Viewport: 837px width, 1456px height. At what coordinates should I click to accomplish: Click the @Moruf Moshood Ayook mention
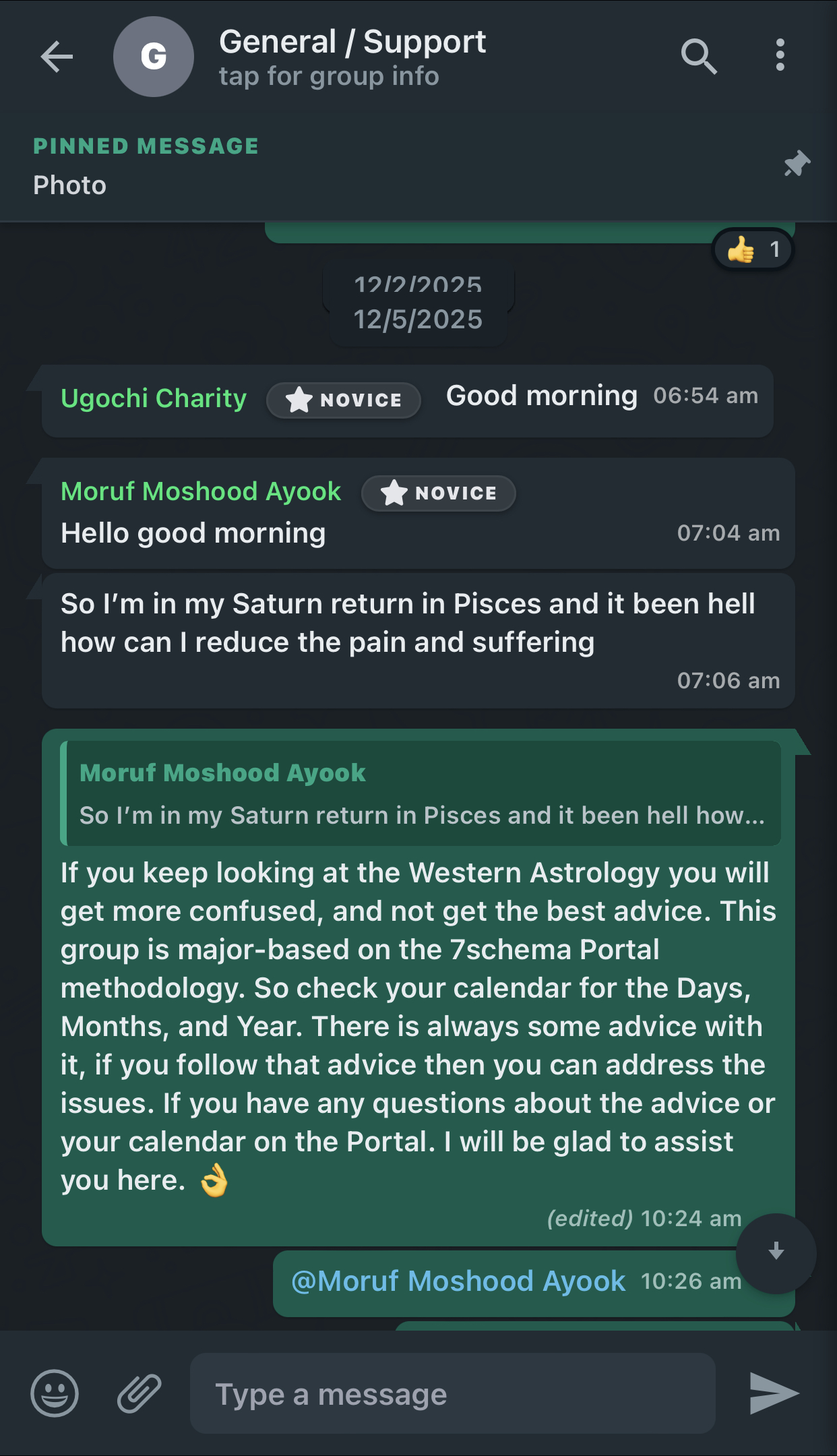pos(458,1281)
